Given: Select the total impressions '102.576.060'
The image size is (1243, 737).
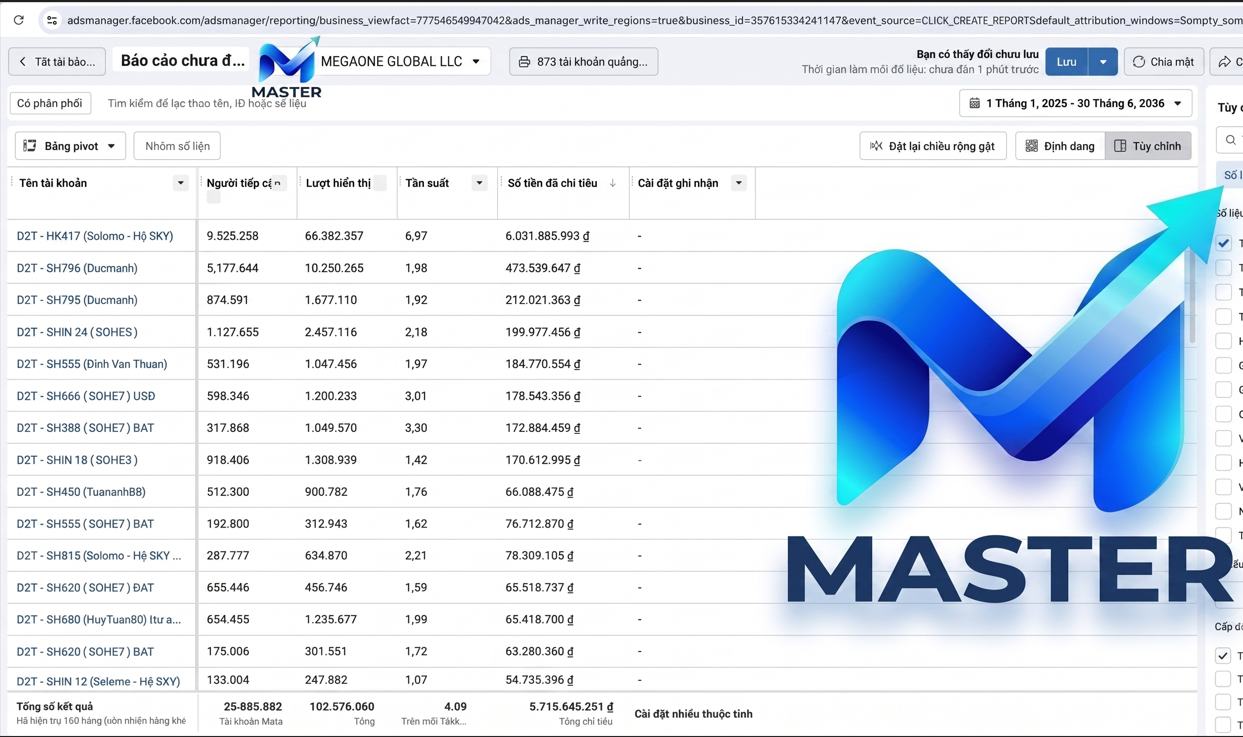Looking at the screenshot, I should [342, 706].
